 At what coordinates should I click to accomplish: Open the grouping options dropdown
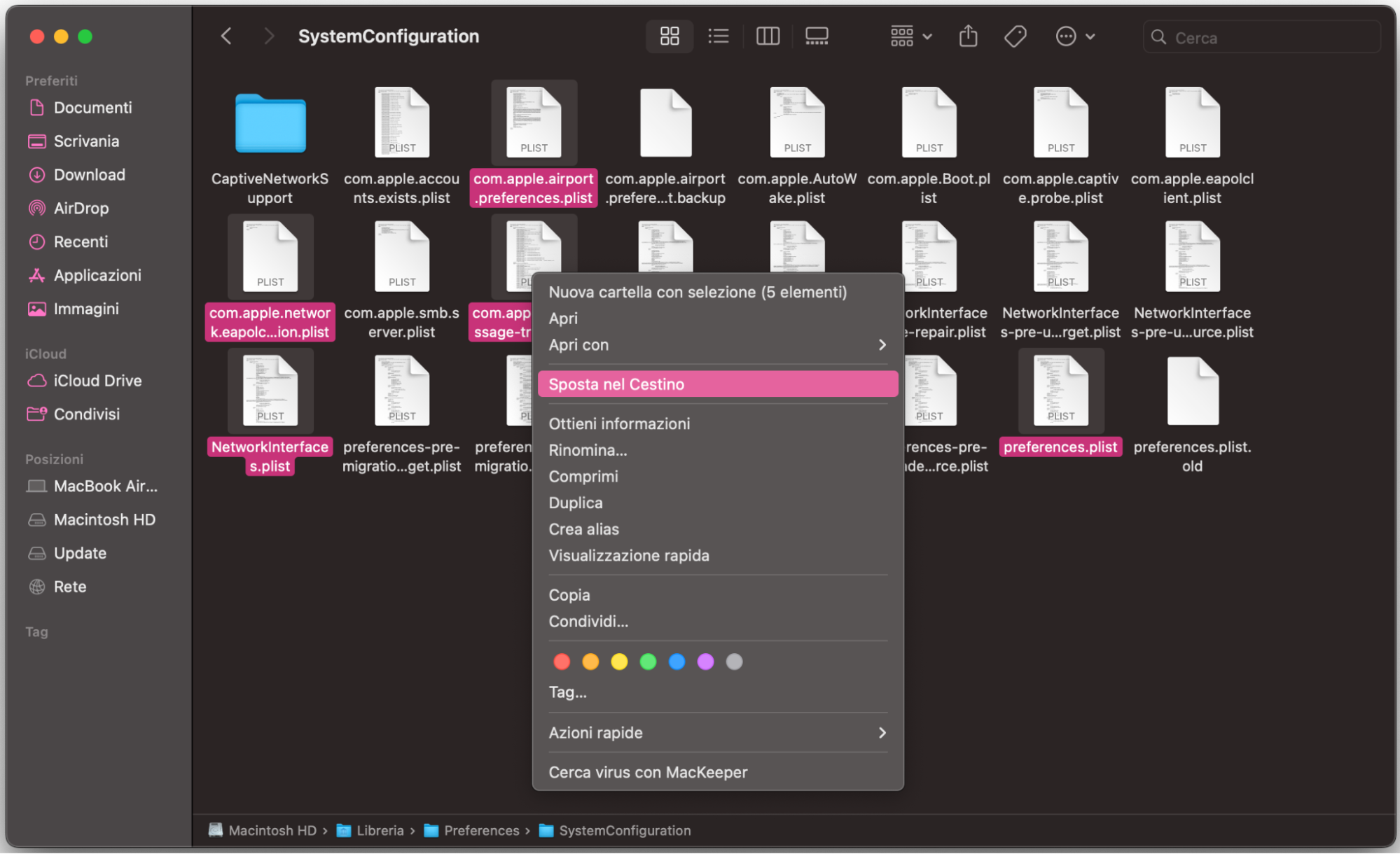pyautogui.click(x=908, y=36)
